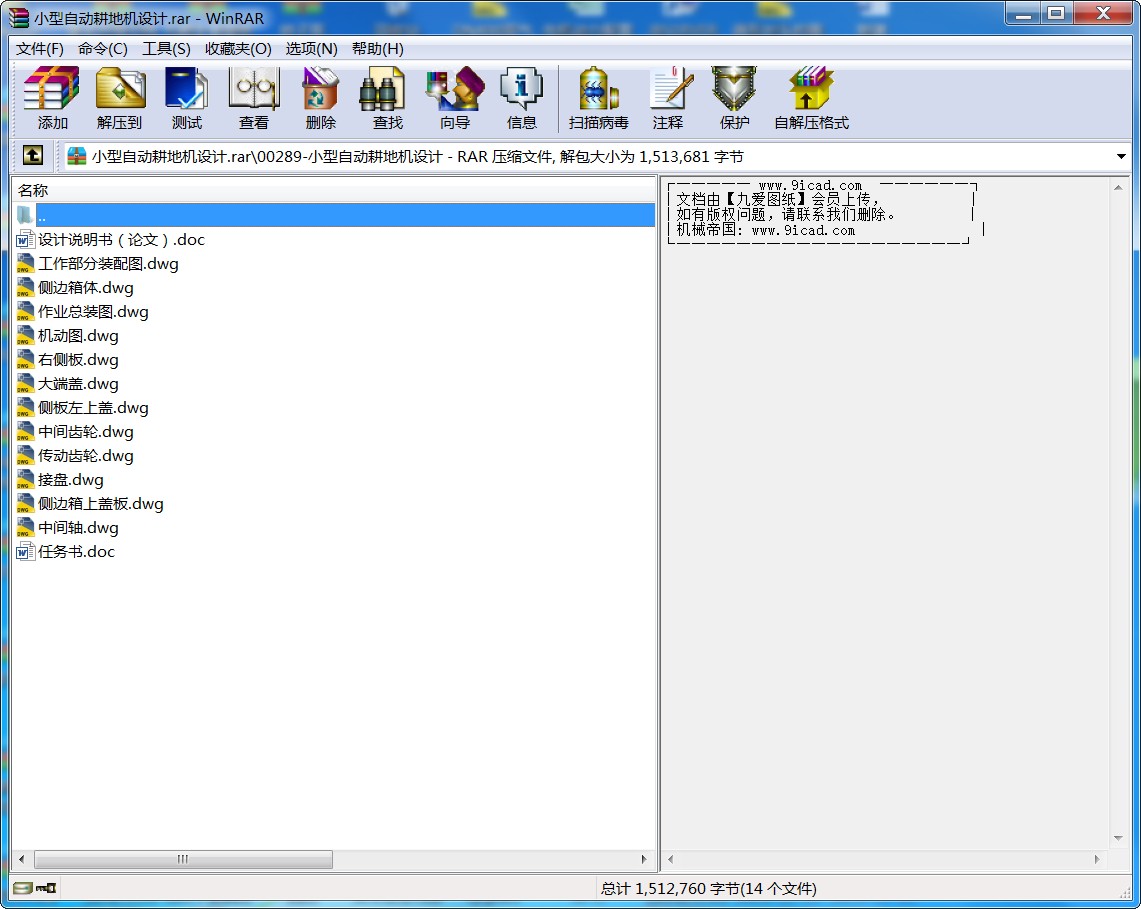Image resolution: width=1141 pixels, height=909 pixels.
Task: Minimize the WinRAR window
Action: pos(1023,13)
